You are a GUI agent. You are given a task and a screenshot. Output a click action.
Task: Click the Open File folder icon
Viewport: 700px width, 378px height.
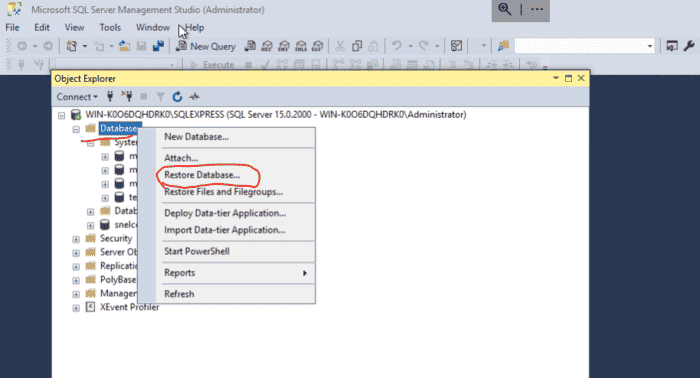tap(125, 46)
